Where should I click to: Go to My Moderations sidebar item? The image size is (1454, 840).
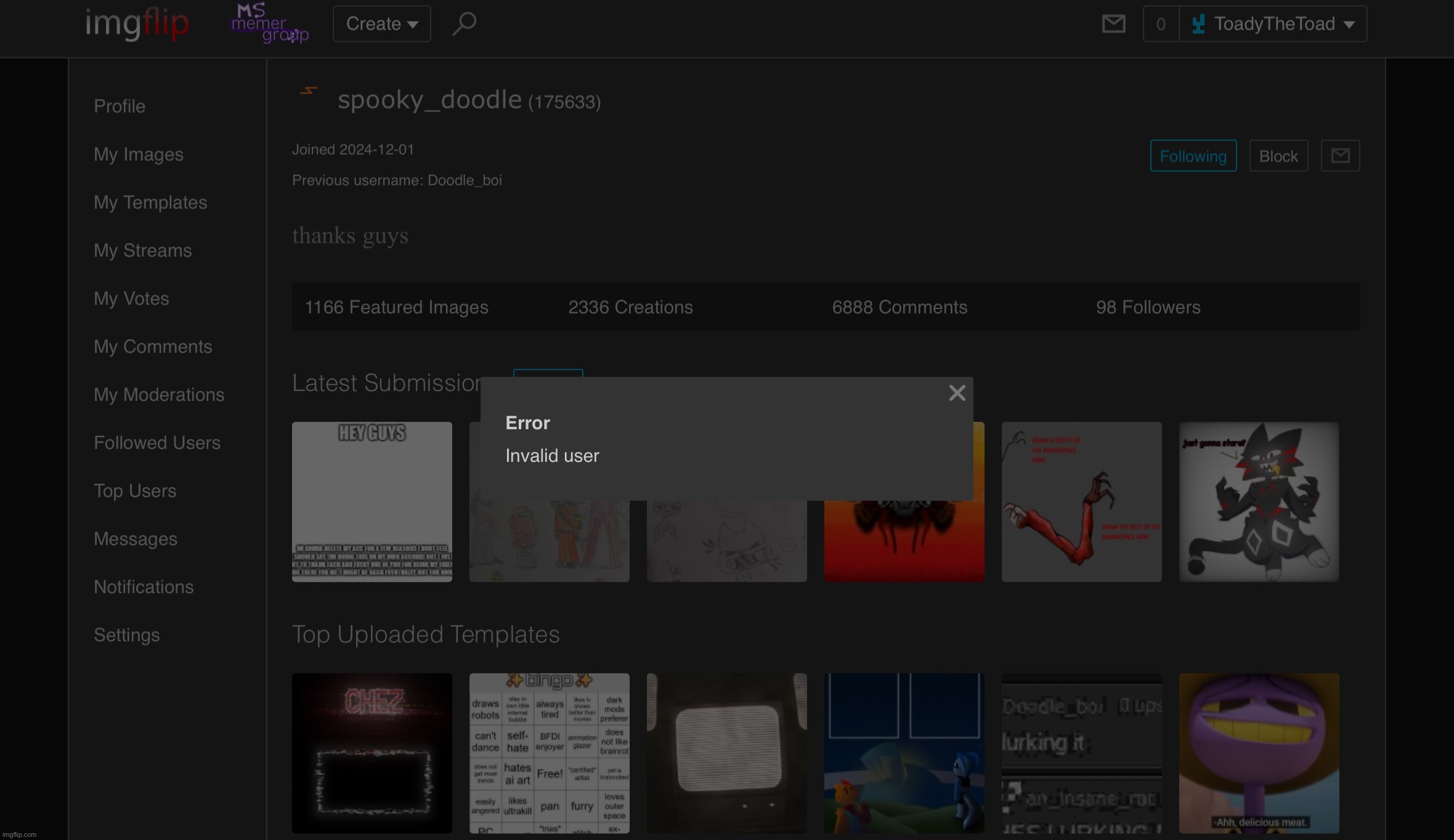pyautogui.click(x=159, y=395)
